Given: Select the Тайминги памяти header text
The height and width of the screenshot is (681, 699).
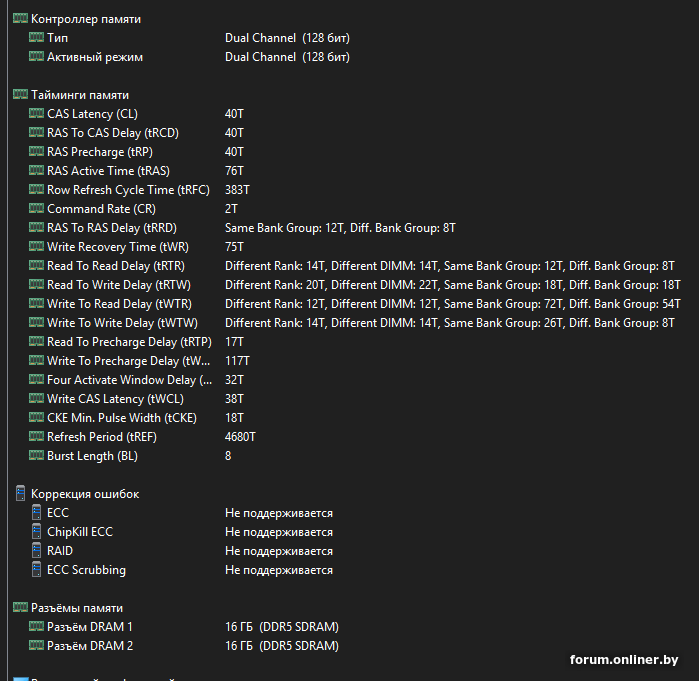Looking at the screenshot, I should click(80, 95).
